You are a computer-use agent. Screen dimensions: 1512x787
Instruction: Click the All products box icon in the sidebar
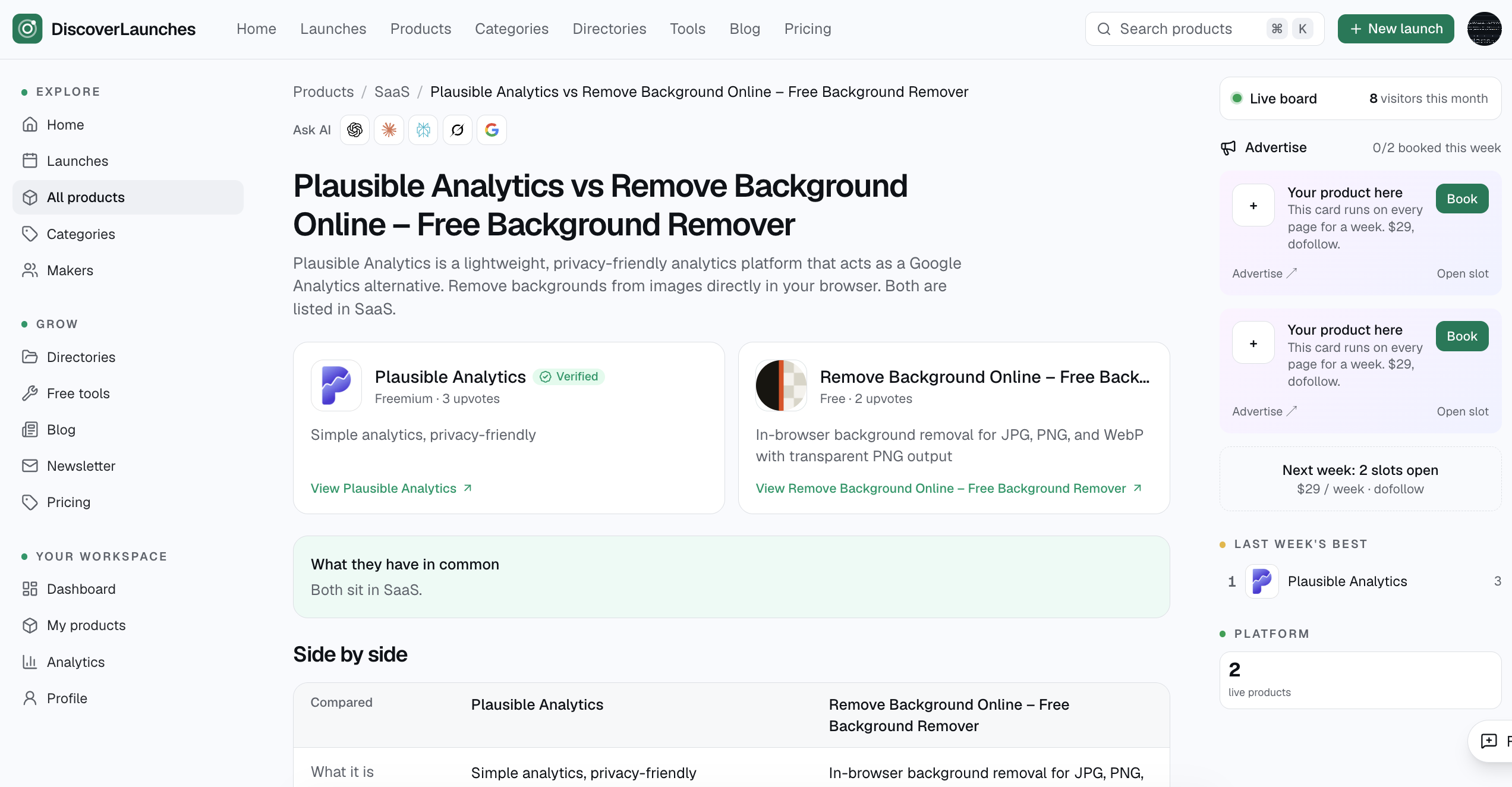pos(30,197)
